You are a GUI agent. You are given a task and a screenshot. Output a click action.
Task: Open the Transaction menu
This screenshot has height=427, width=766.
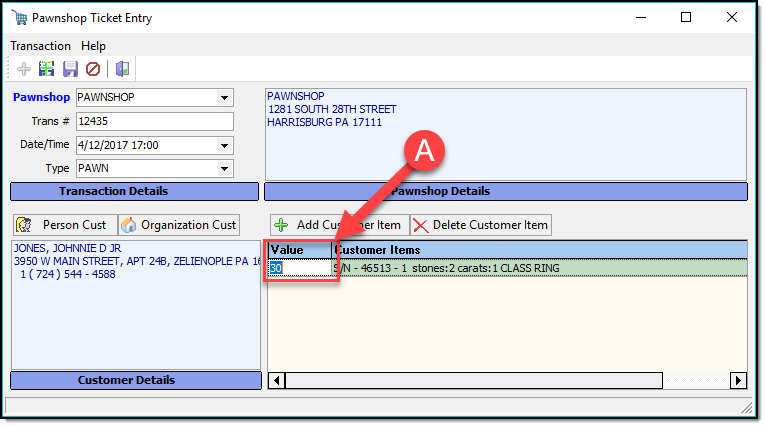[x=40, y=46]
